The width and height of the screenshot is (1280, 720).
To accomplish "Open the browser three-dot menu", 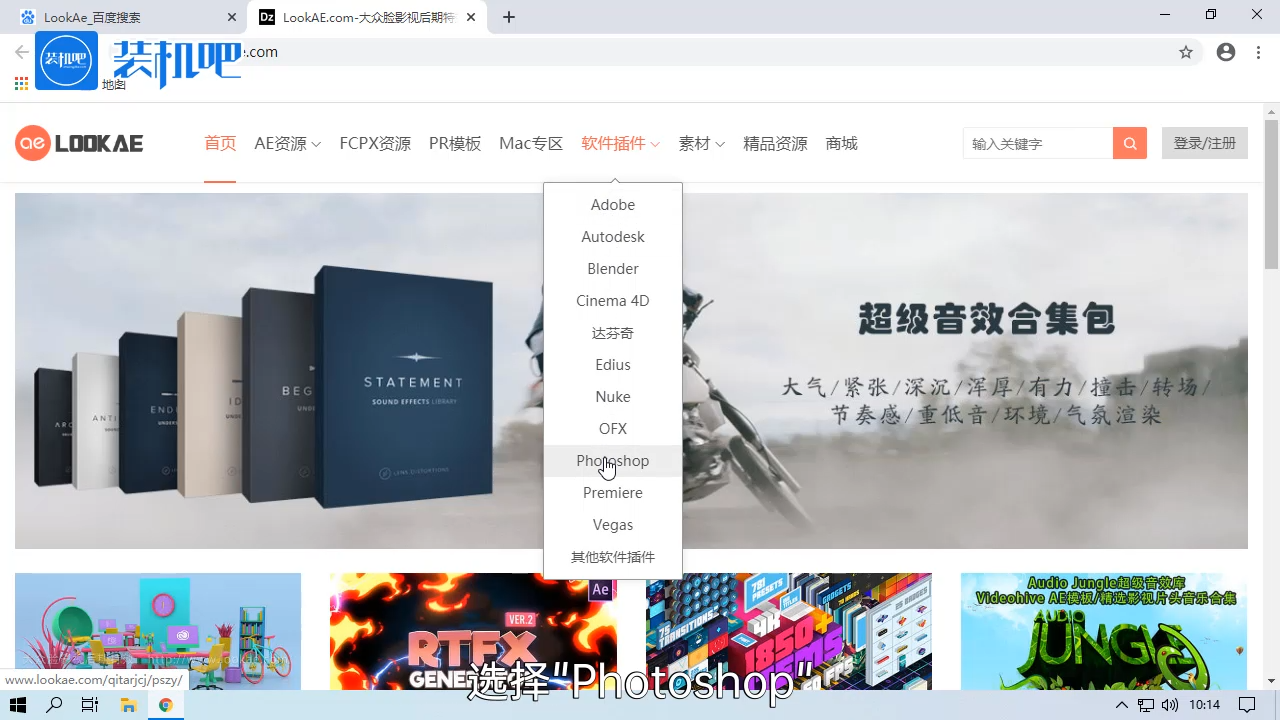I will (x=1257, y=52).
